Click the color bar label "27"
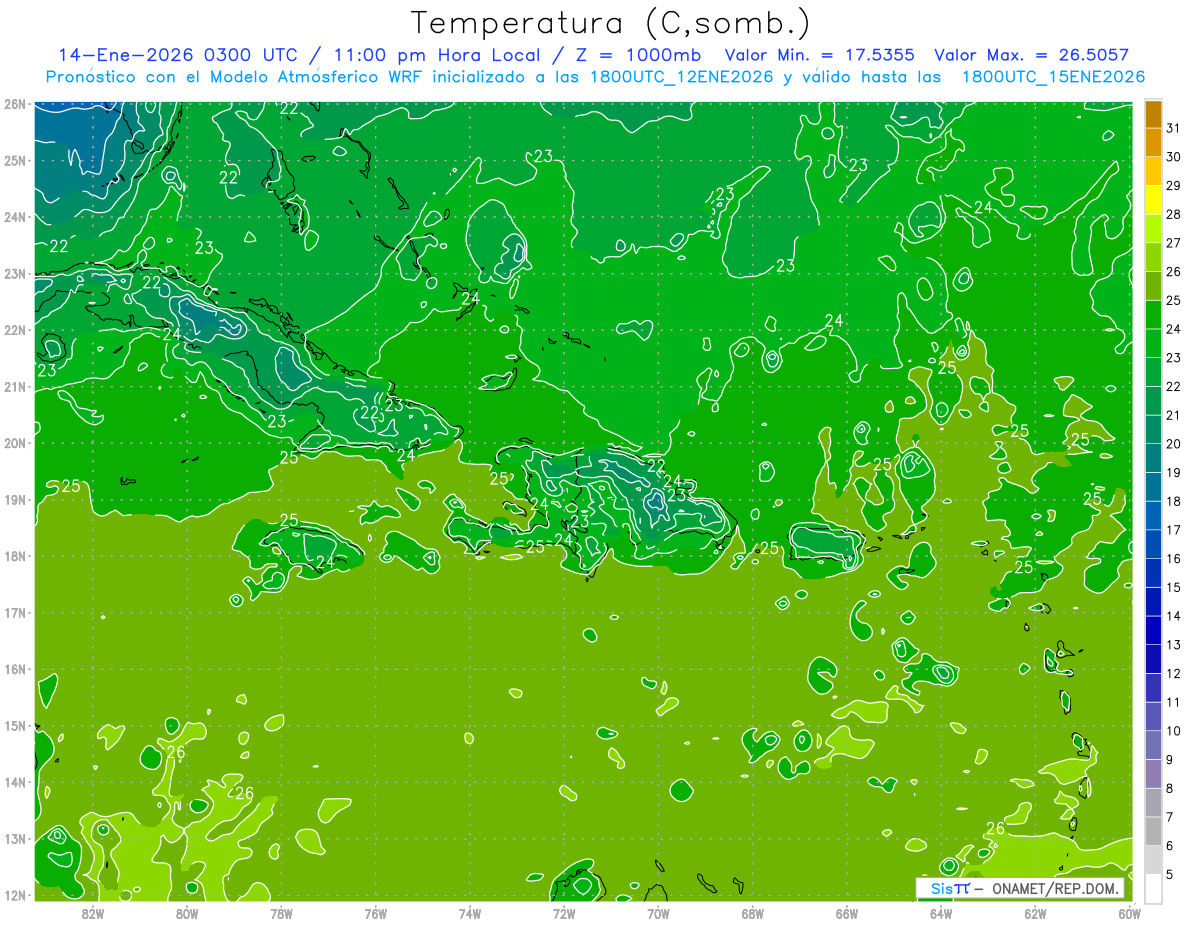This screenshot has width=1200, height=927. pyautogui.click(x=1173, y=243)
